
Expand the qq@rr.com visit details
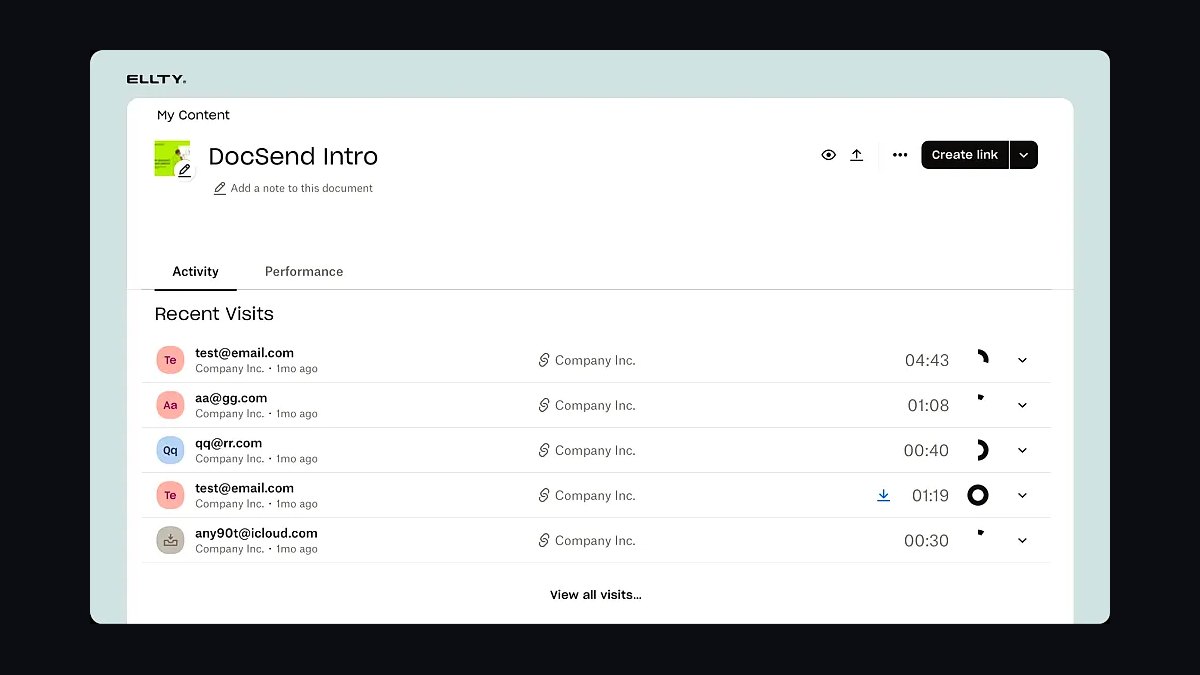(x=1022, y=450)
